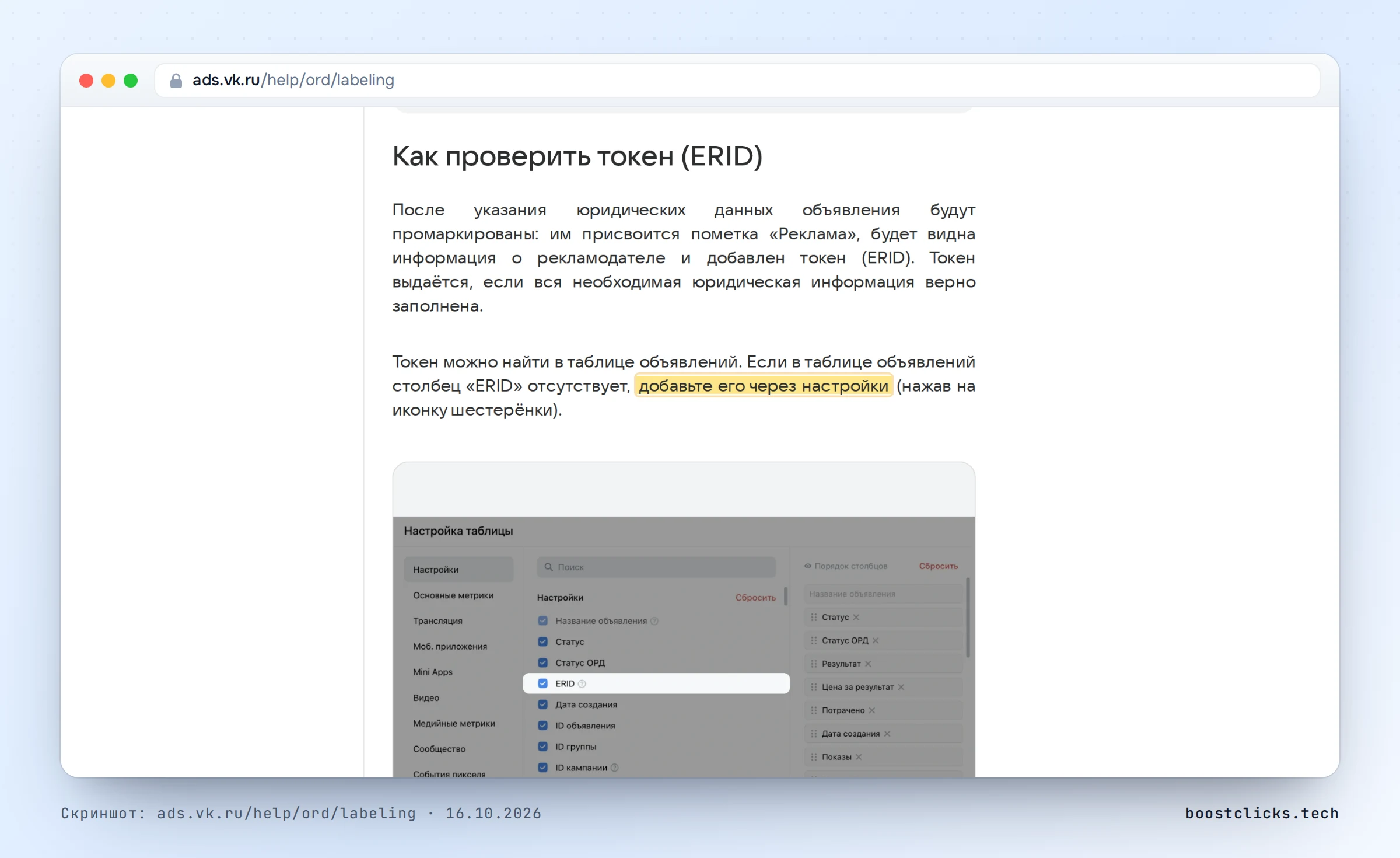Screen dimensions: 1400x858
Task: Click the help icon beside ERID
Action: (x=582, y=683)
